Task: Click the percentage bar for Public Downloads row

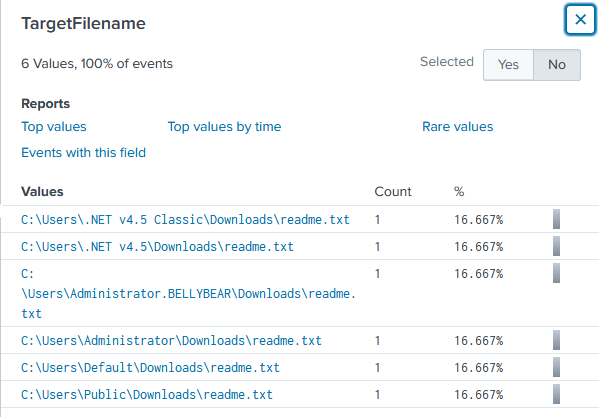Action: point(557,394)
